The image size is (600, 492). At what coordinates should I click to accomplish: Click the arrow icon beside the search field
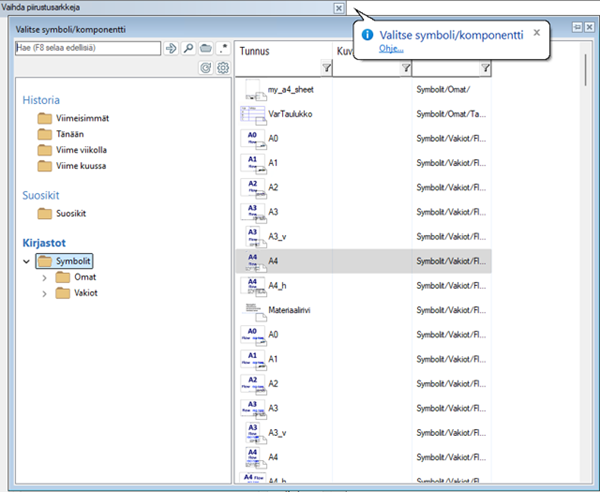171,48
